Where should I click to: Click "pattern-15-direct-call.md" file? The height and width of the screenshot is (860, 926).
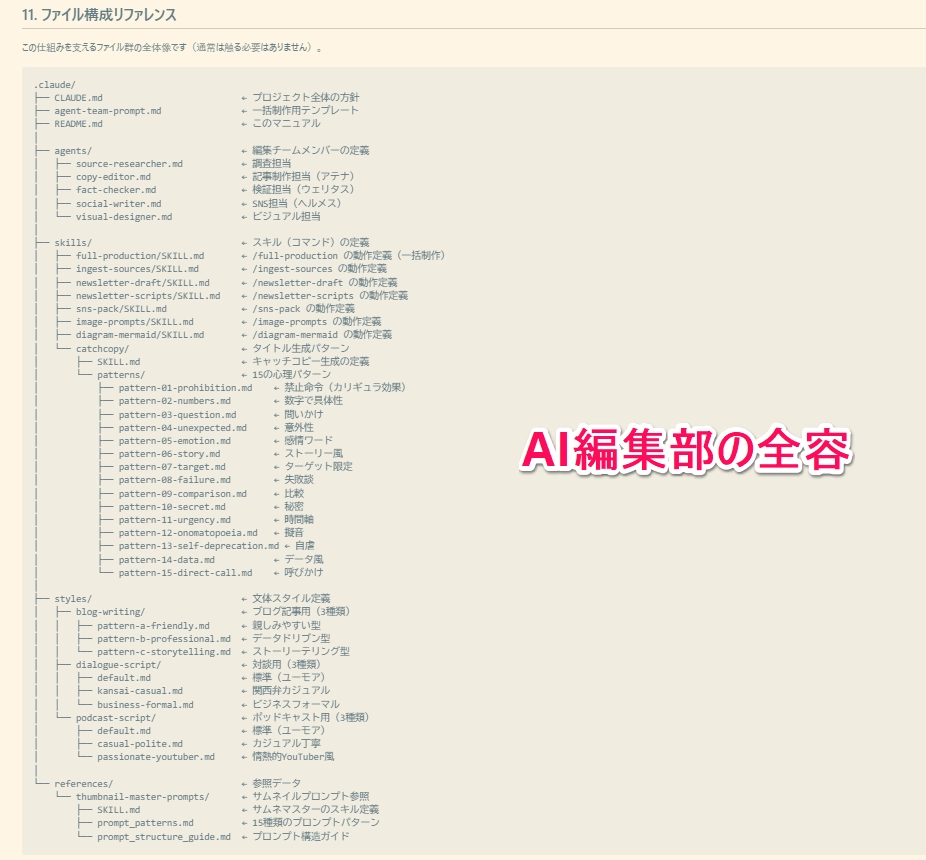[x=185, y=573]
